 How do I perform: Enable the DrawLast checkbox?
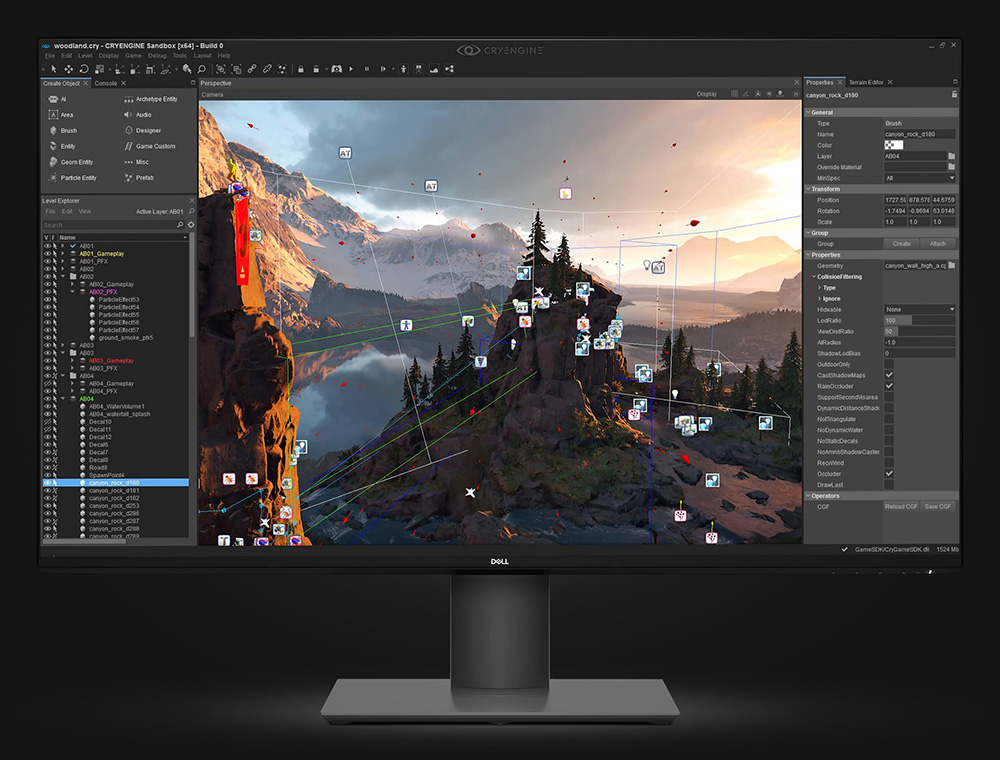[x=889, y=485]
